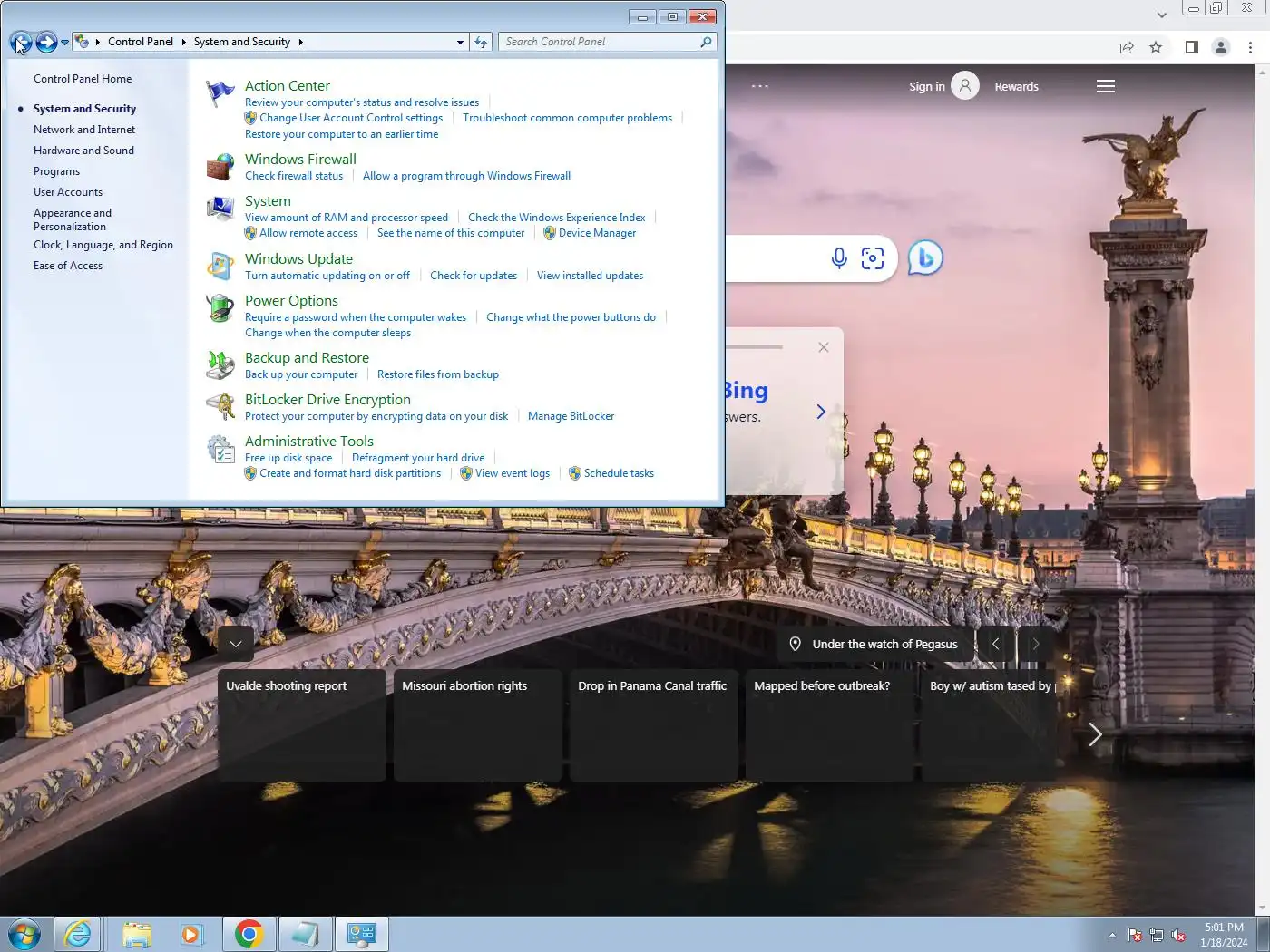Go back with Control Panel back arrow
Image resolution: width=1270 pixels, height=952 pixels.
pyautogui.click(x=21, y=42)
